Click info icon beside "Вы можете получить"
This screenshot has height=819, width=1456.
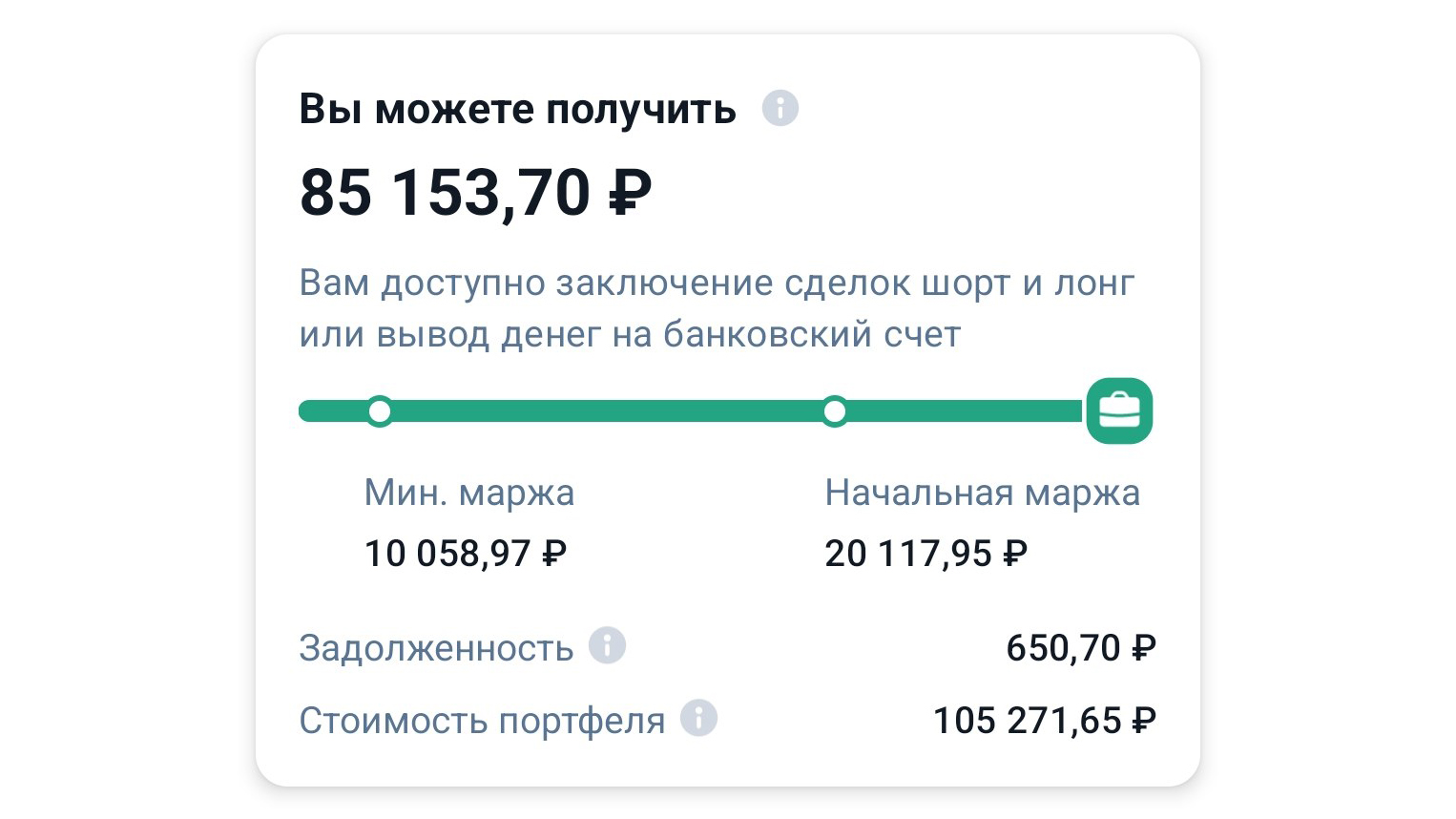click(x=780, y=108)
